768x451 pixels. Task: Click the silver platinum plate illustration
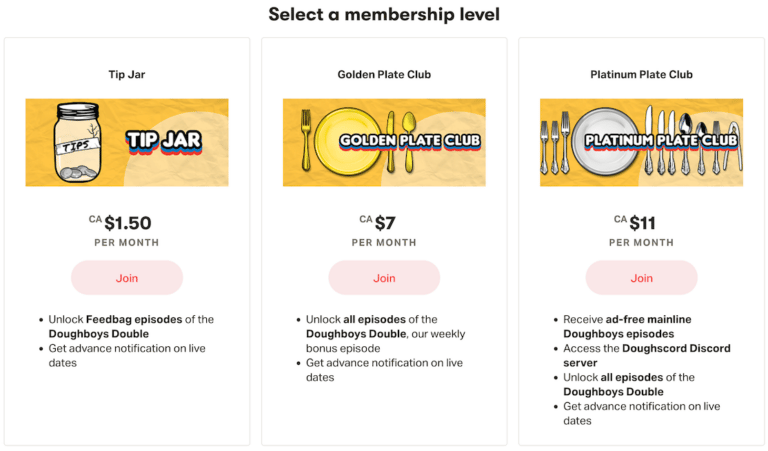[x=605, y=142]
